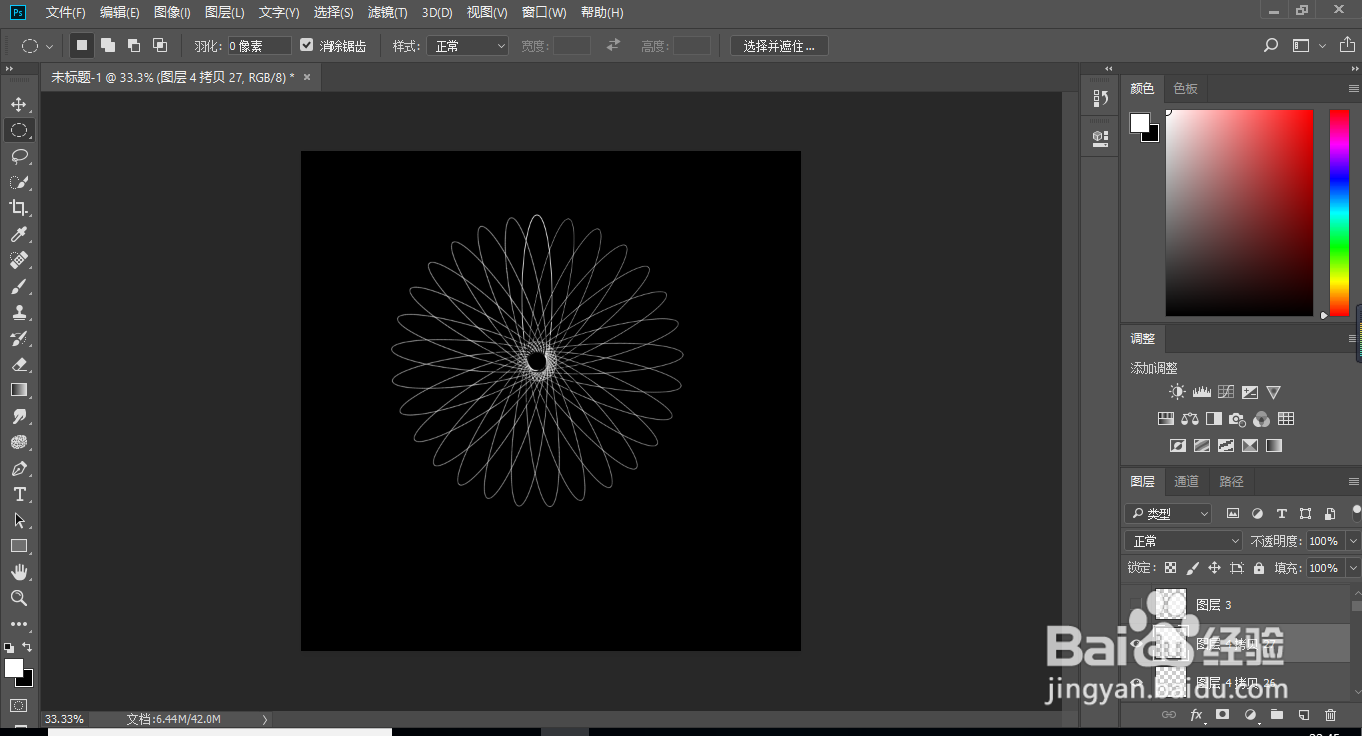Toggle lock all for layer
This screenshot has height=736, width=1362.
tap(1259, 568)
